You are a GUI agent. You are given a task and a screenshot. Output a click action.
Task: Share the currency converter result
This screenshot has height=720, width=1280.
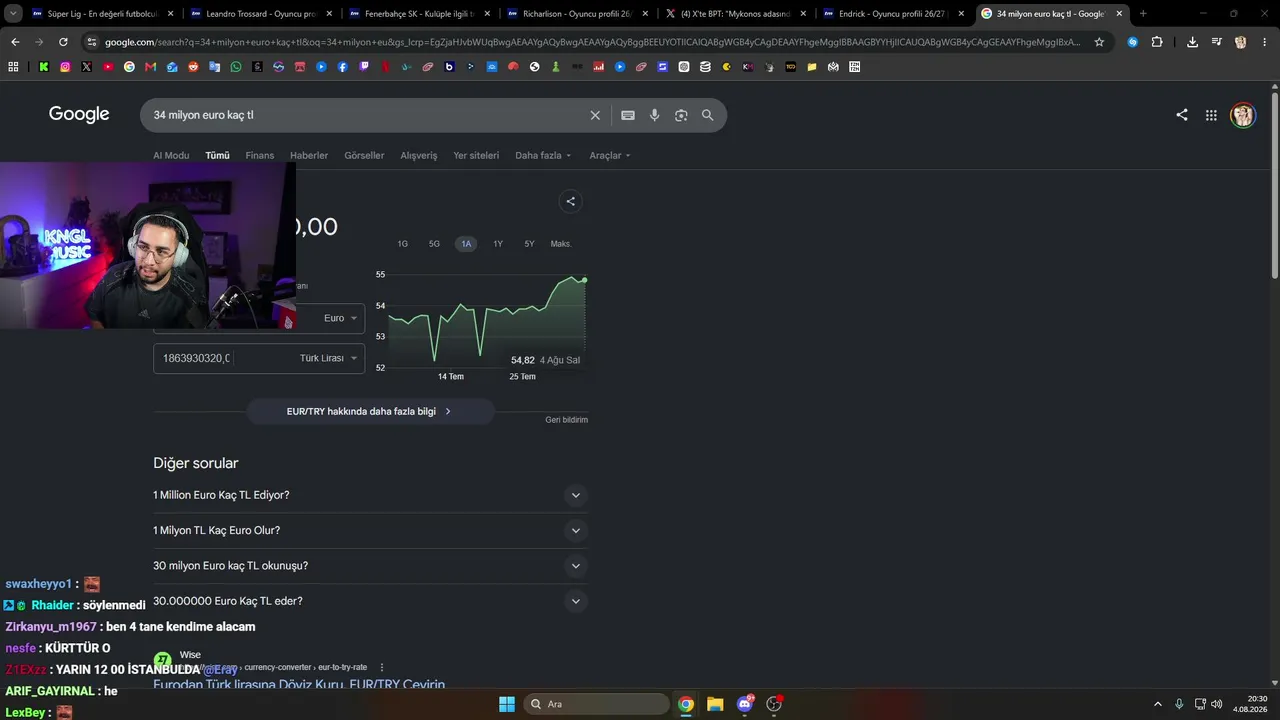pos(571,201)
